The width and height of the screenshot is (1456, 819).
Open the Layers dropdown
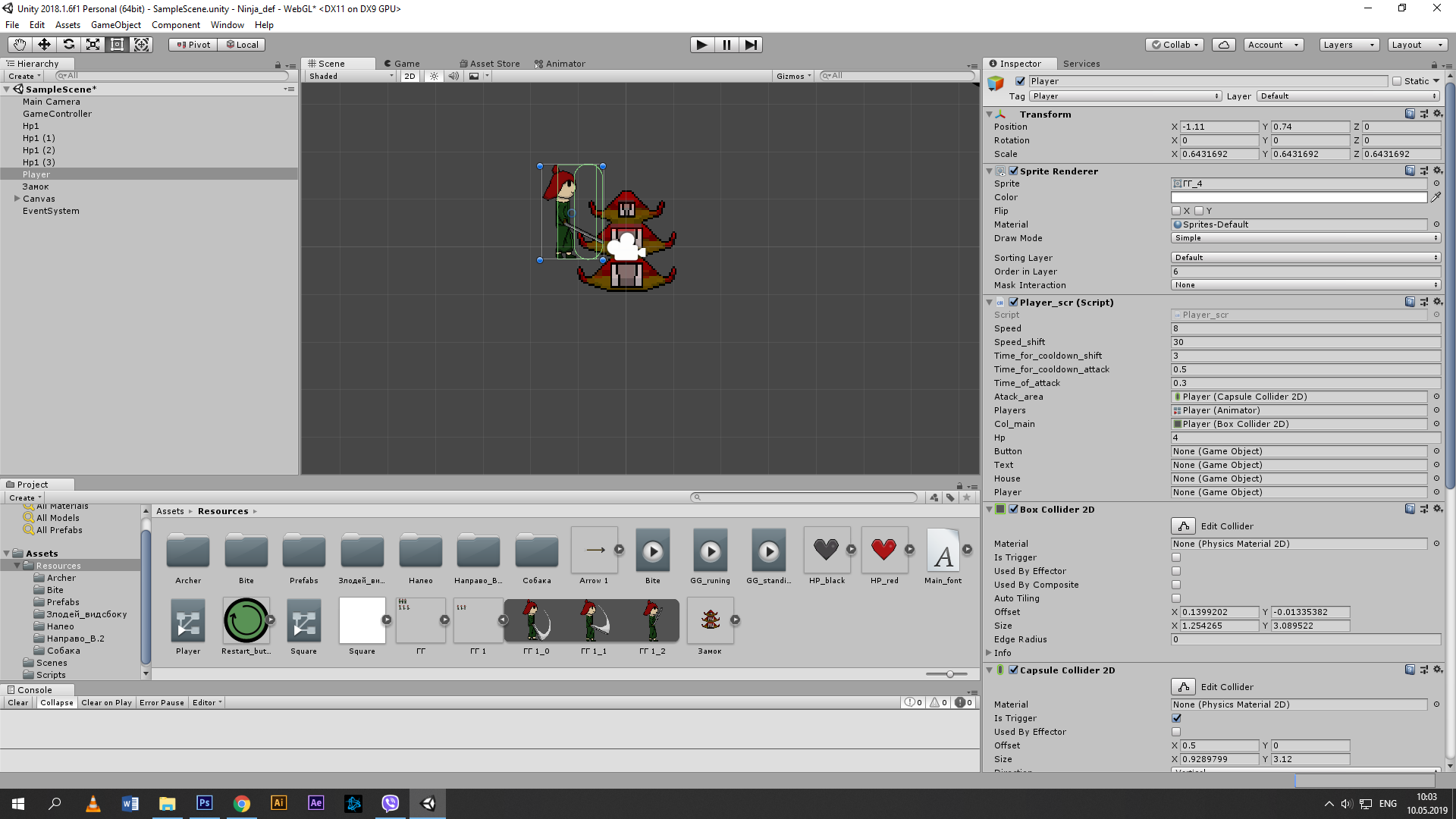pos(1348,45)
